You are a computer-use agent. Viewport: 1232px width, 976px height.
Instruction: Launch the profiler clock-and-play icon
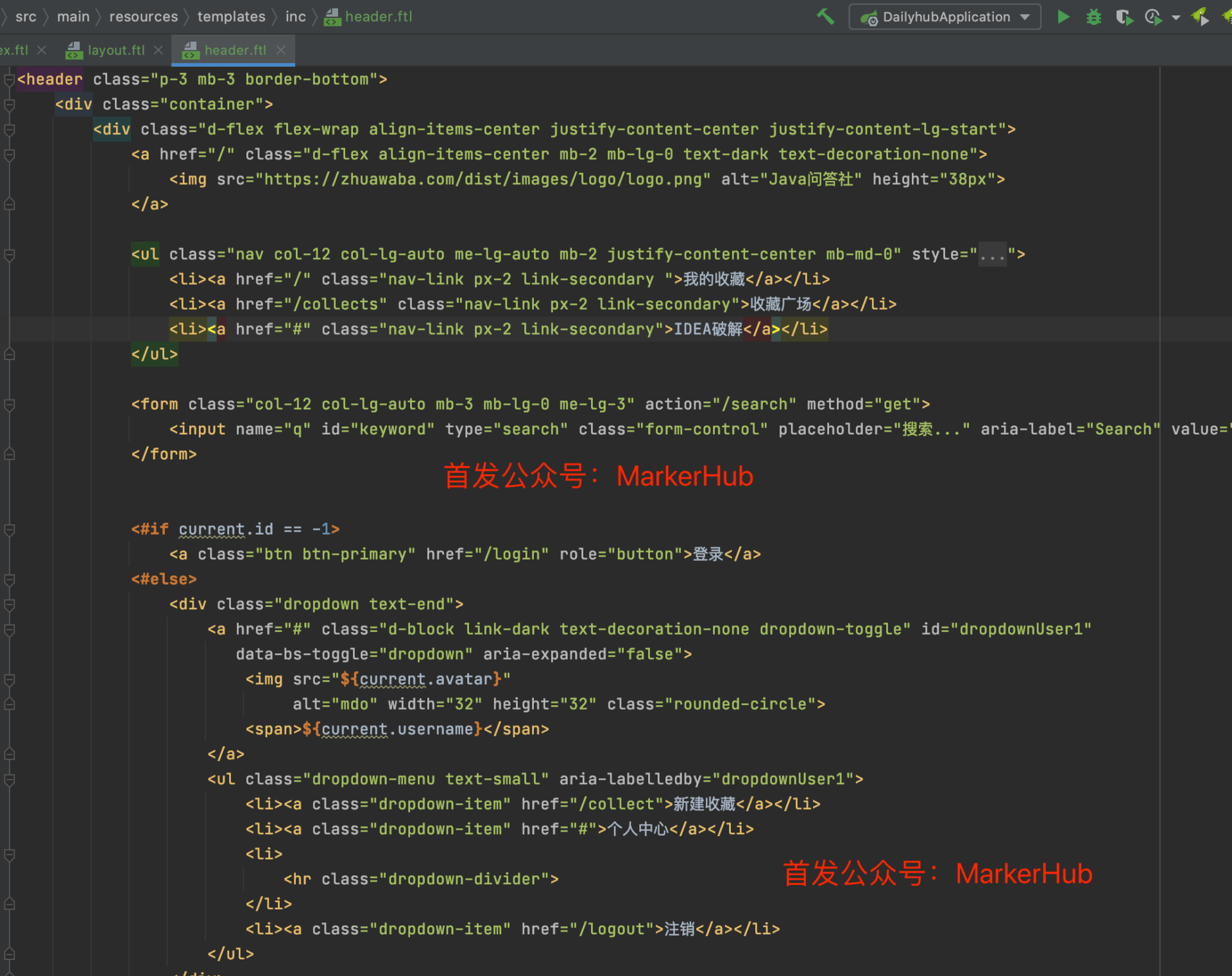[1154, 17]
